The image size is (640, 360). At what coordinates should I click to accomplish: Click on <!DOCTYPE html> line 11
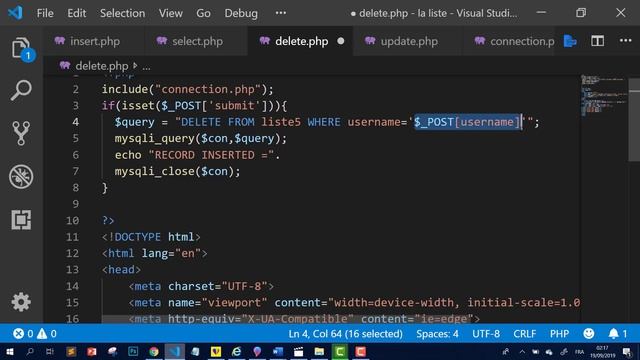point(151,237)
